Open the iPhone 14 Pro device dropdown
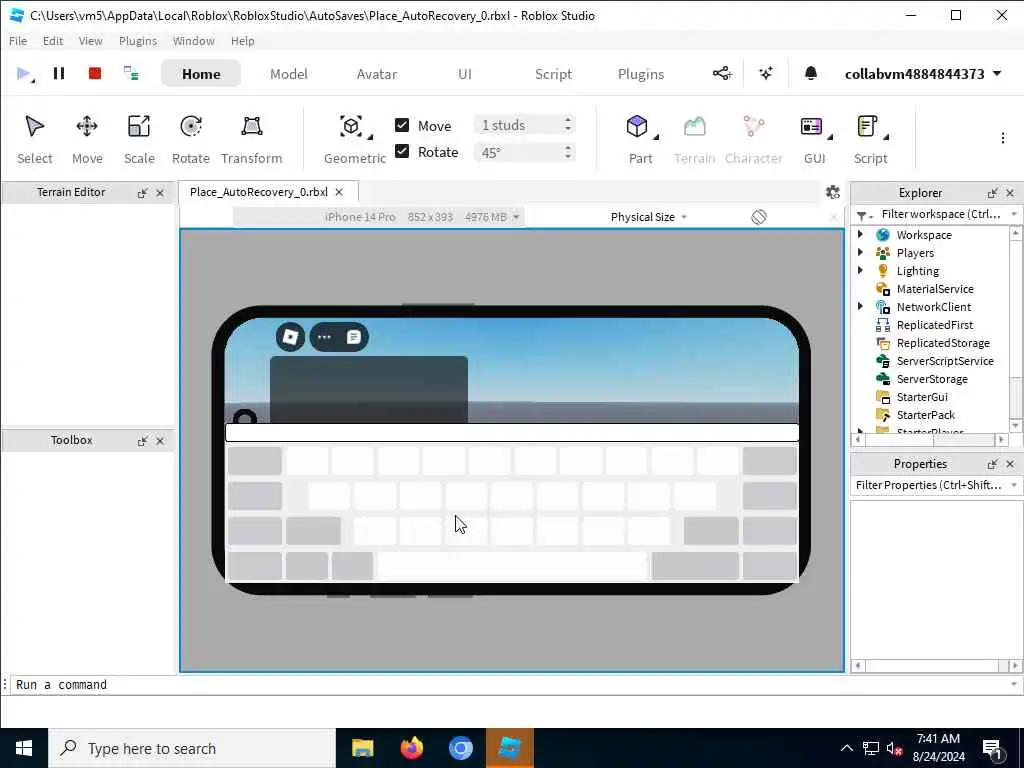 [379, 217]
